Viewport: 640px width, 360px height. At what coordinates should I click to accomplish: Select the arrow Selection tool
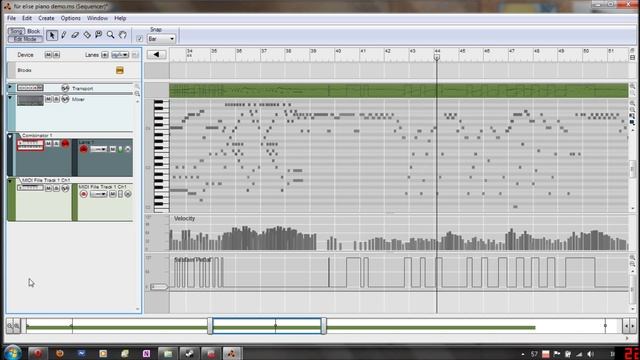pos(52,36)
